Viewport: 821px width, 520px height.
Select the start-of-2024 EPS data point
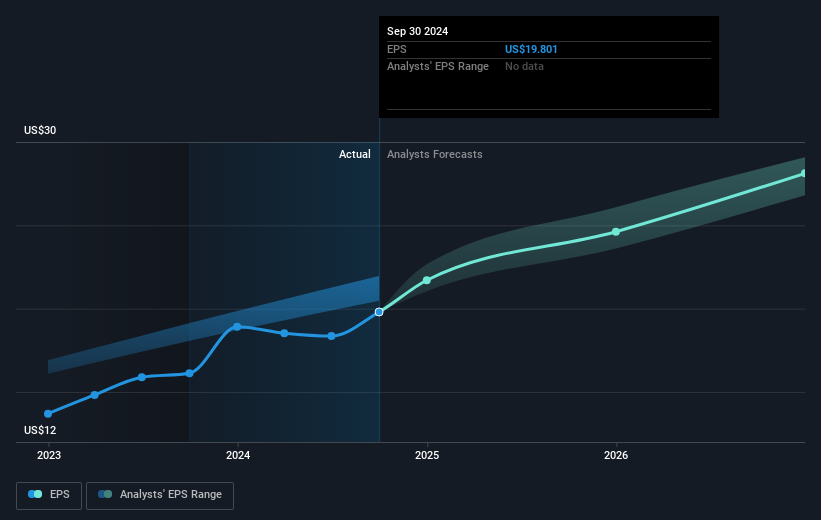pos(237,327)
